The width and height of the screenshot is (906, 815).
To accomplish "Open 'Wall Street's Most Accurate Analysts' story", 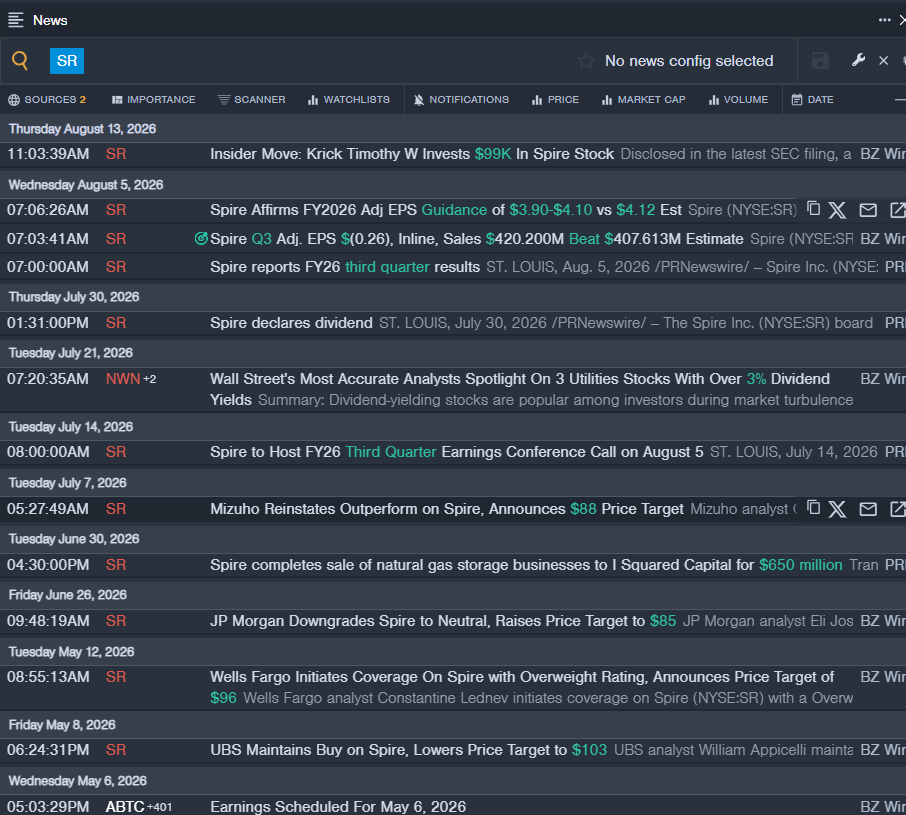I will [x=520, y=389].
